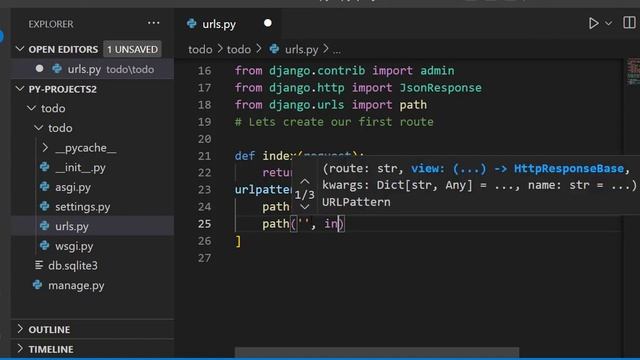Click the 'Lets create our first route' comment

334,122
